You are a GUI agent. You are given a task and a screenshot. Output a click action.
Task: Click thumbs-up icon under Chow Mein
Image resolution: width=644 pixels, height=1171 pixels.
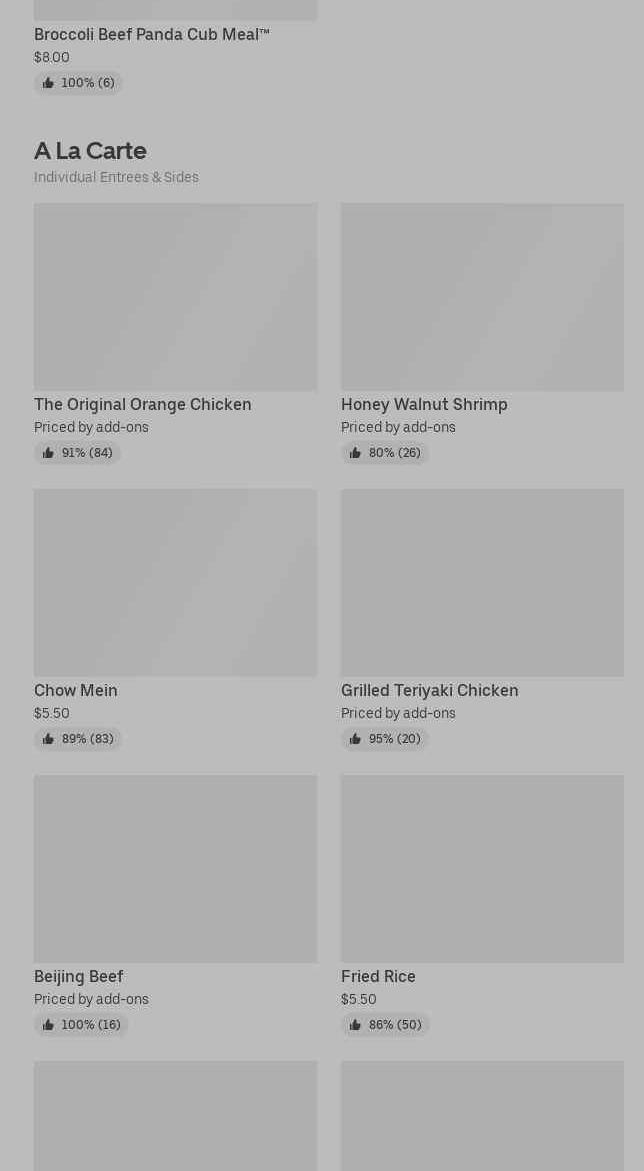tap(49, 739)
